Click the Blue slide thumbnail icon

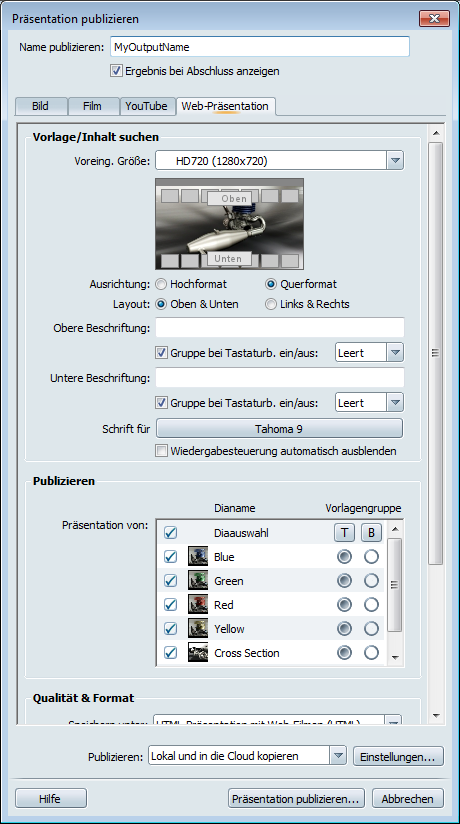(198, 557)
